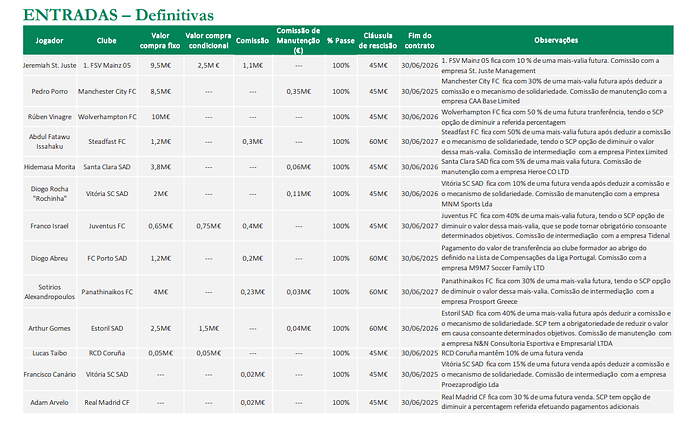Select the '0,3M€' commission cell

(253, 142)
